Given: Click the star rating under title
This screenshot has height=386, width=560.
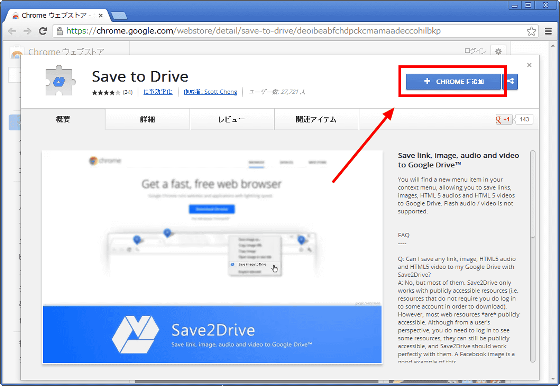Looking at the screenshot, I should click(x=106, y=92).
